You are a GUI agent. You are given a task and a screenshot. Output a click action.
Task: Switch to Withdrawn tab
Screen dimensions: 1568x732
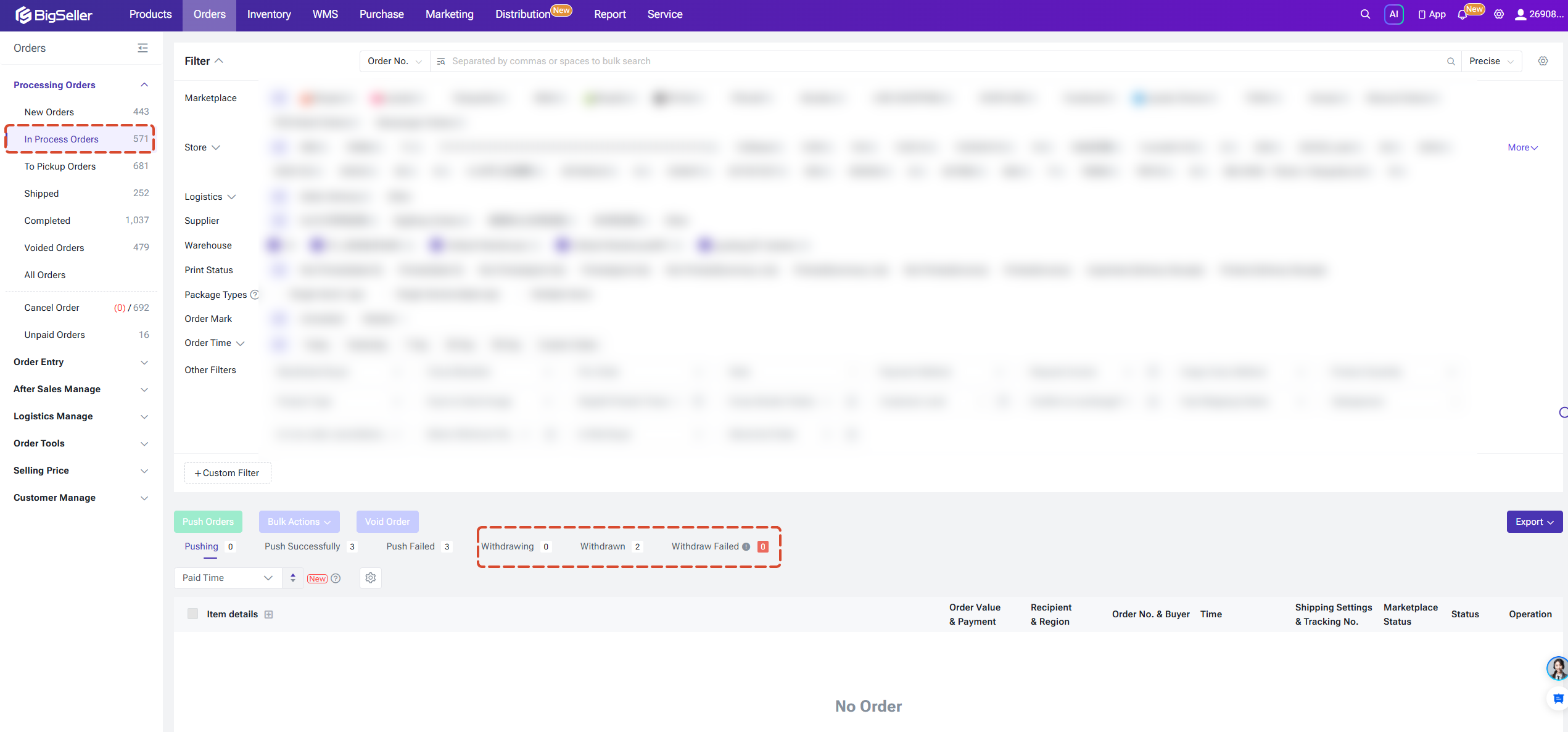[611, 546]
